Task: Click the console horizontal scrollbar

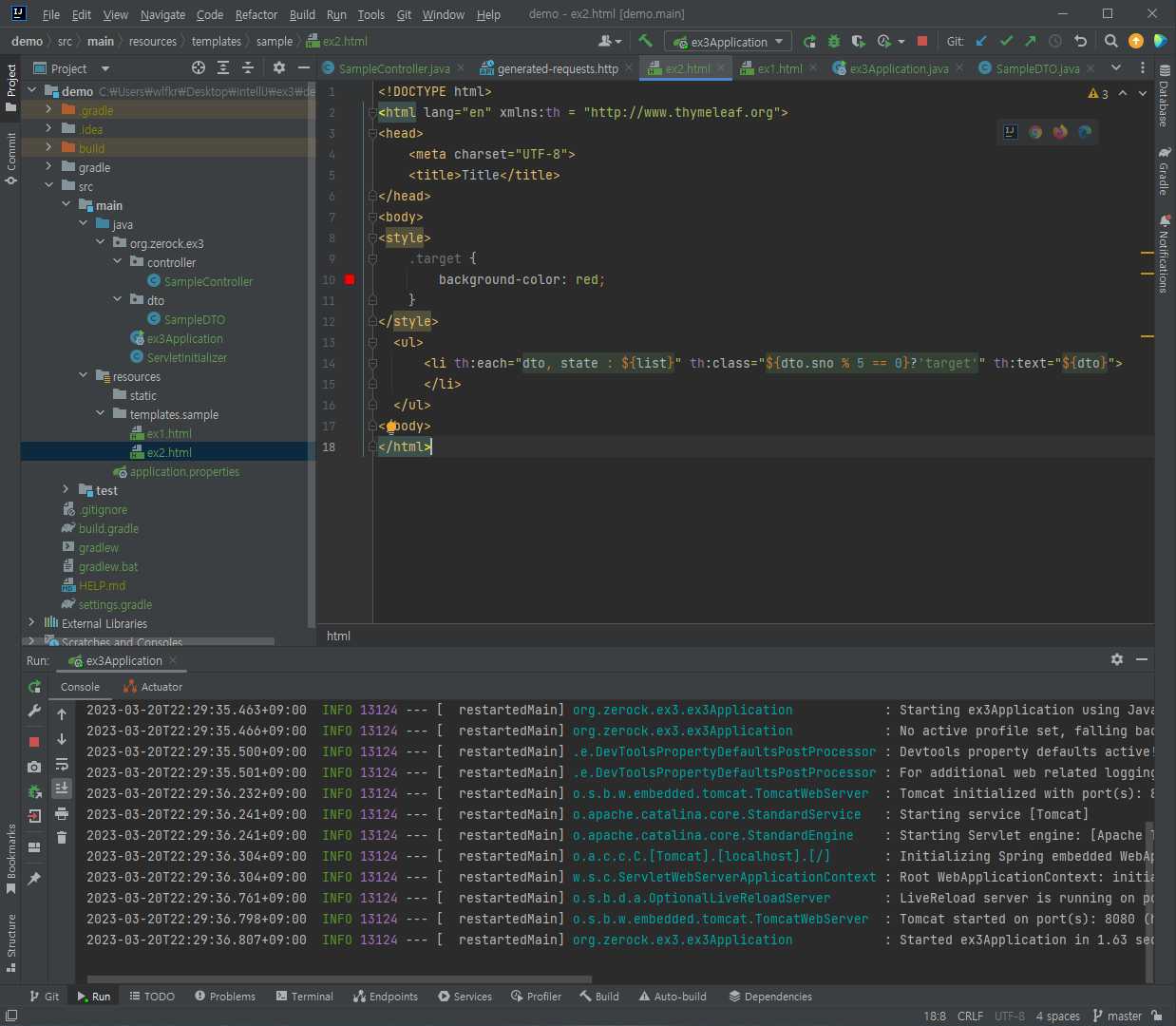Action: click(x=339, y=978)
